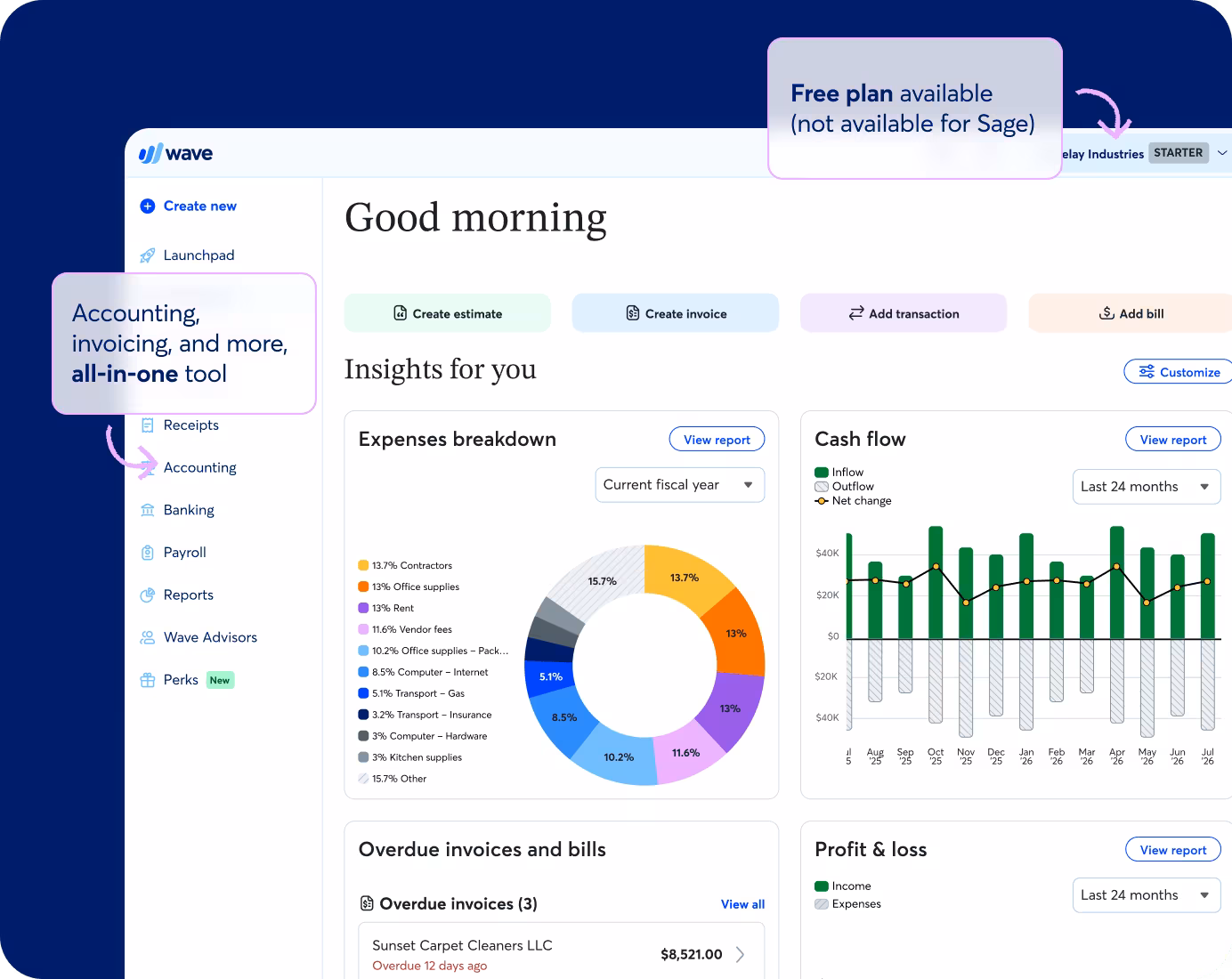The width and height of the screenshot is (1232, 979).
Task: Click the $8,521.00 invoice amount
Action: [692, 954]
